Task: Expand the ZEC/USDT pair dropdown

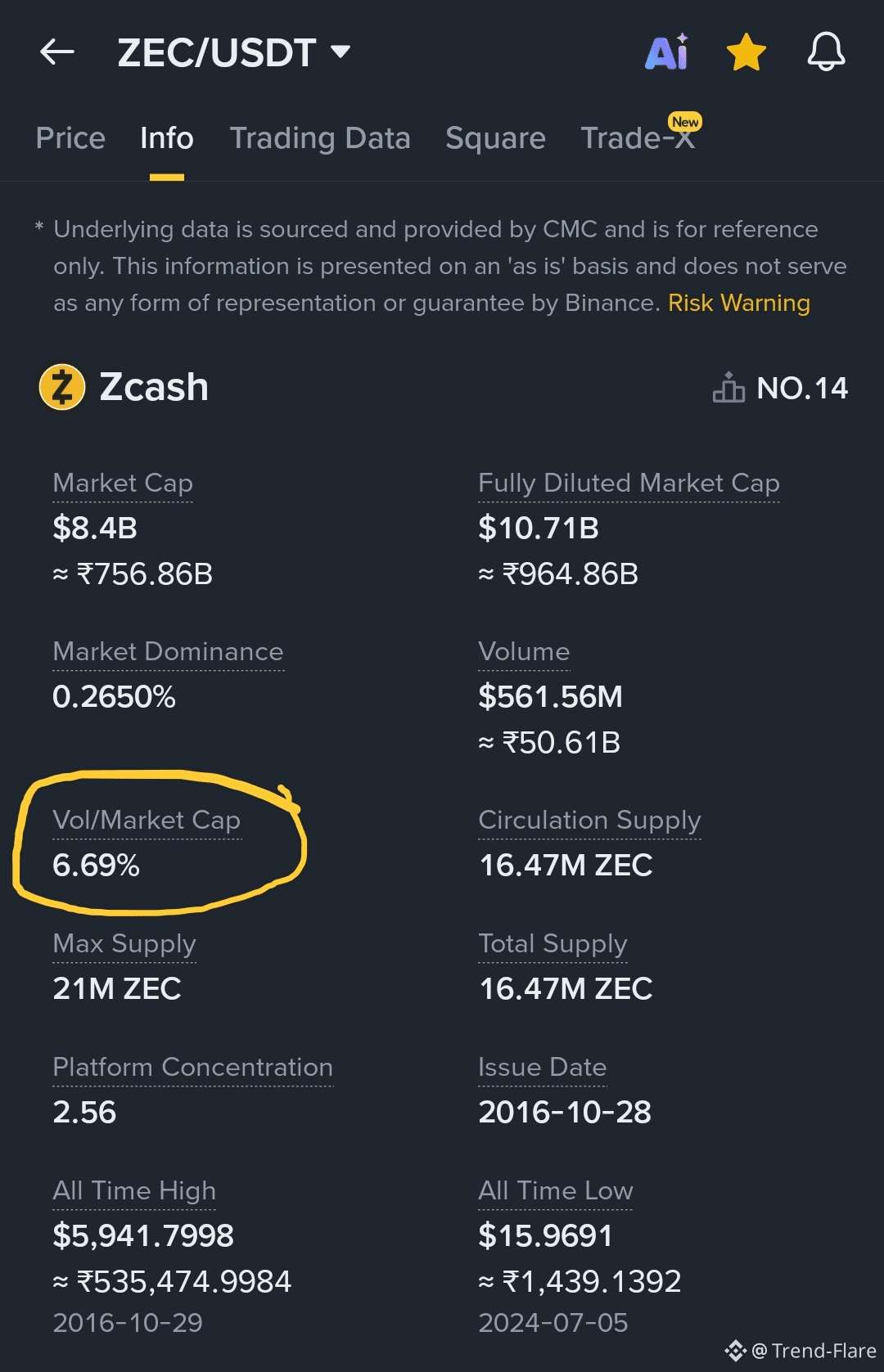Action: pos(341,52)
